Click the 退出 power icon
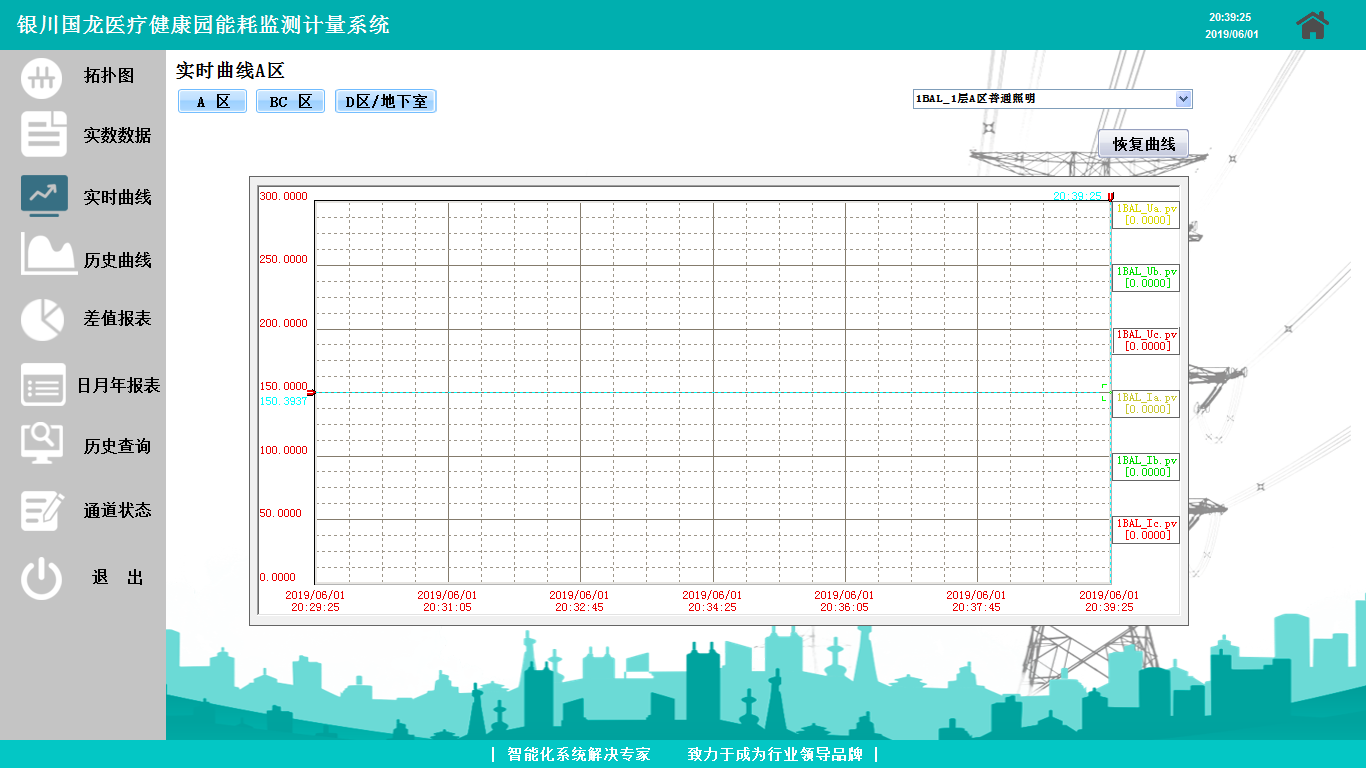The width and height of the screenshot is (1366, 768). tap(42, 578)
